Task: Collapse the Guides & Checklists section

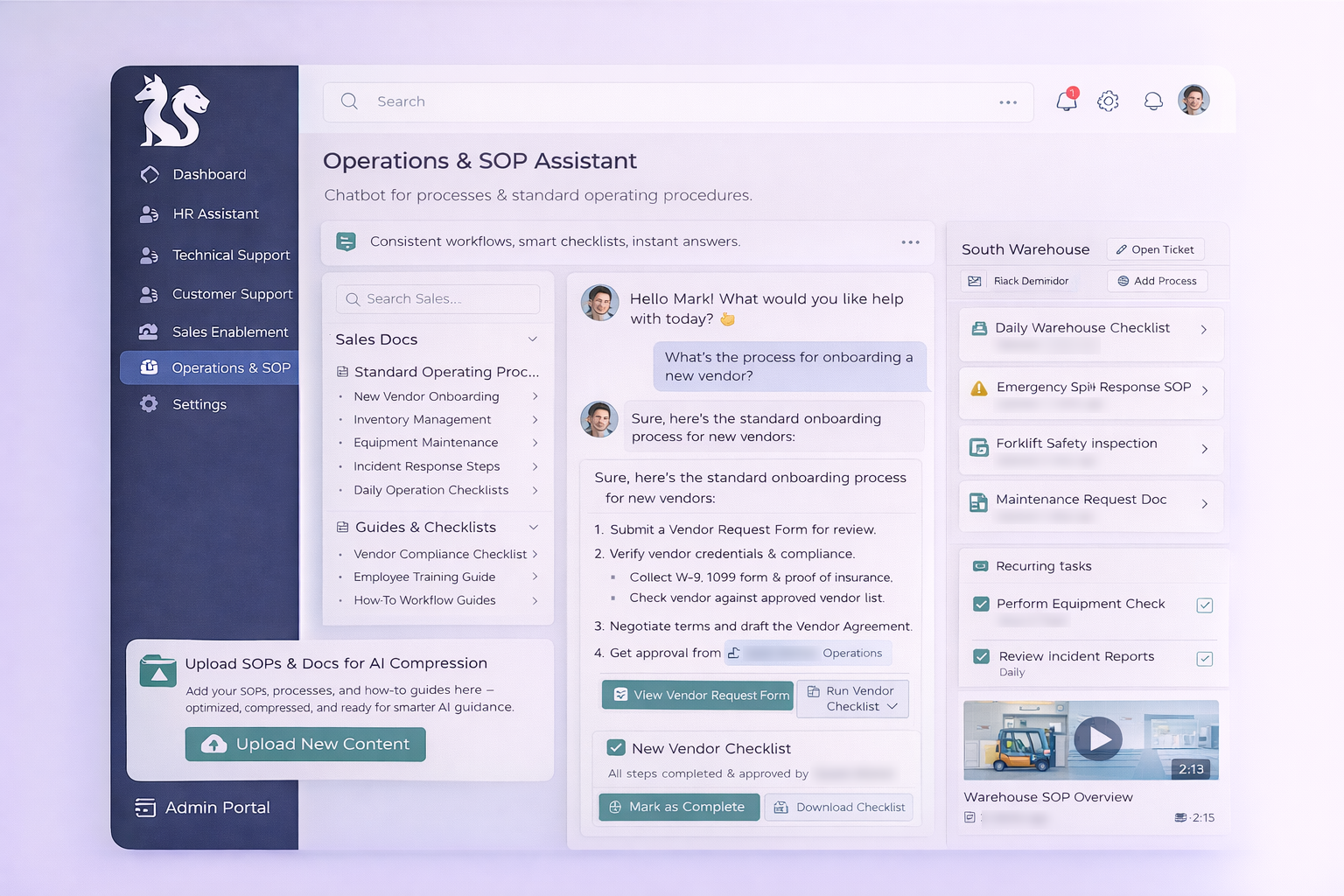Action: coord(533,528)
